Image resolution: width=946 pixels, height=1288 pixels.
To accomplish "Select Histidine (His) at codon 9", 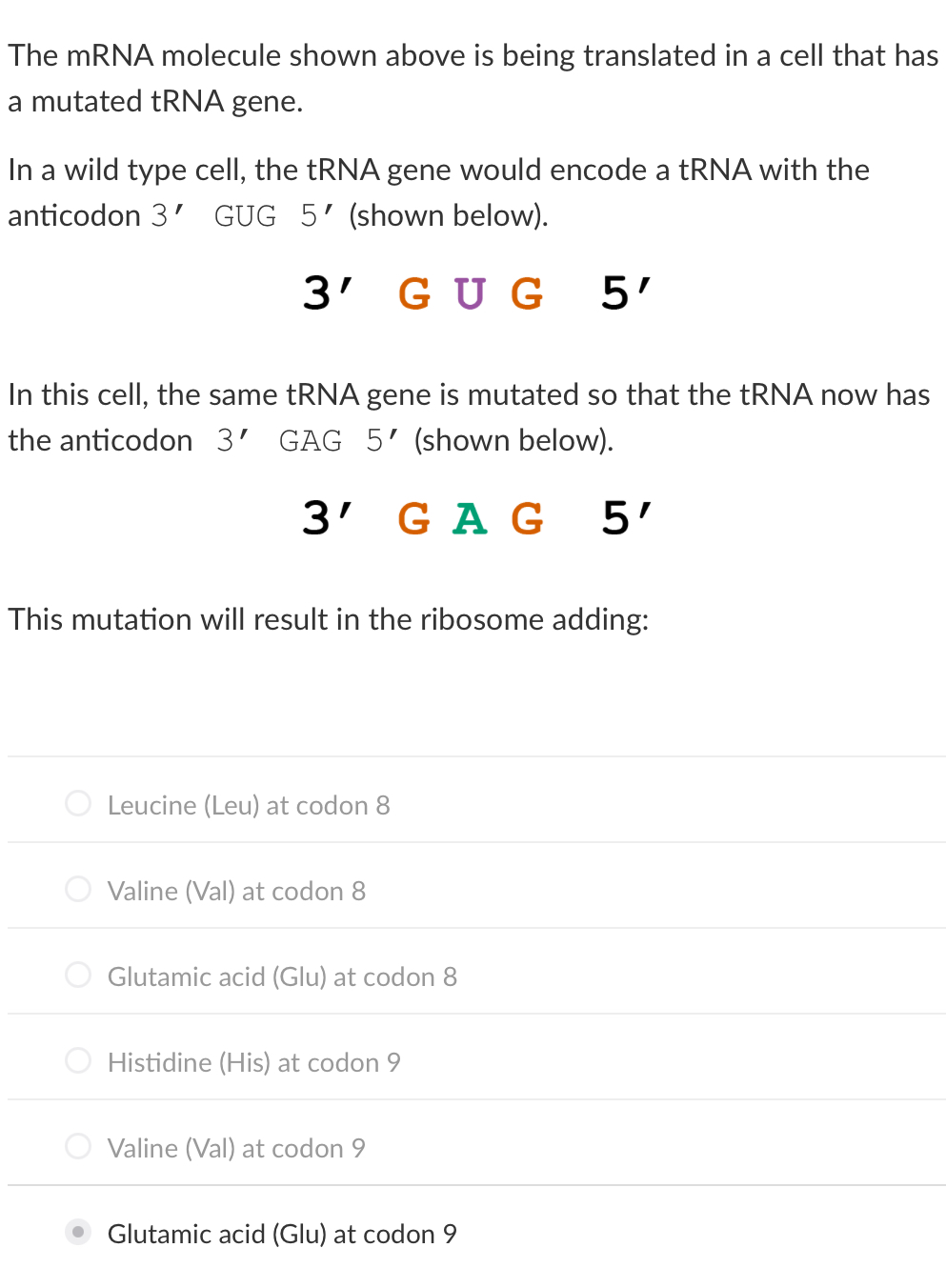I will pos(78,1060).
